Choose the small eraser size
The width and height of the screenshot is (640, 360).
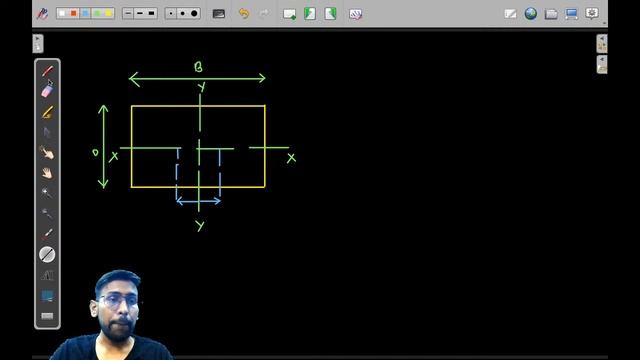tap(171, 13)
